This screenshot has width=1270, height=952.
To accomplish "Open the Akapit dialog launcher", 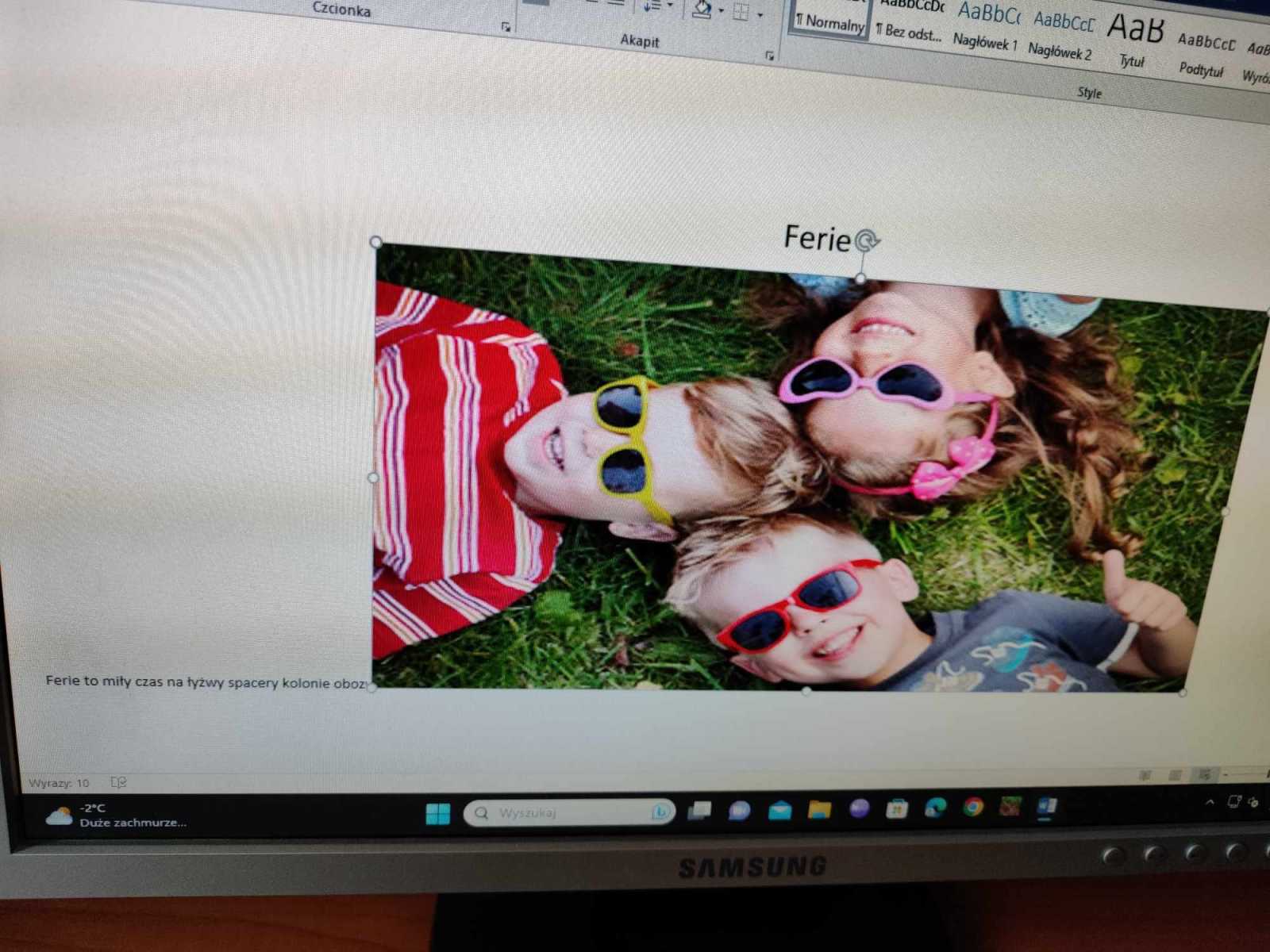I will pyautogui.click(x=769, y=56).
